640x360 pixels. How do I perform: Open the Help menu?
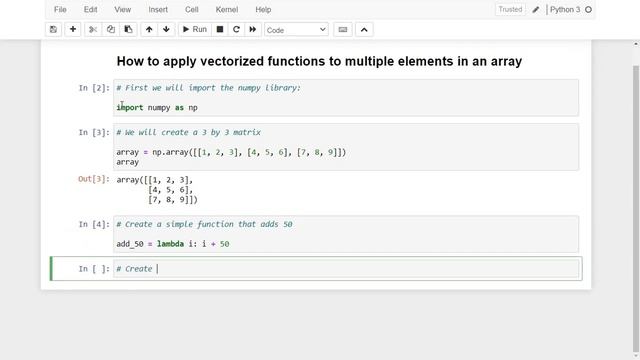[x=263, y=9]
